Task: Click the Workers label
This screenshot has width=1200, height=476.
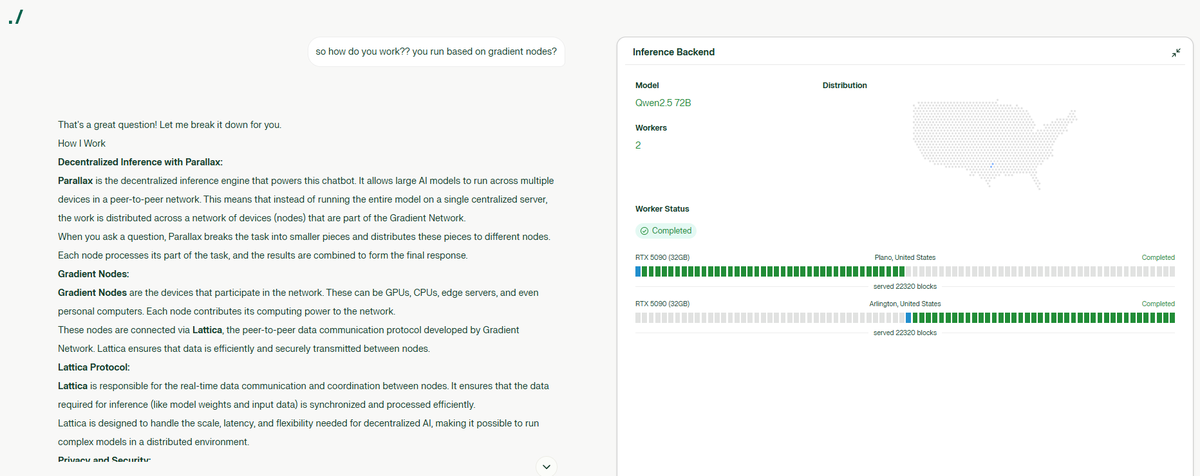Action: pos(651,128)
